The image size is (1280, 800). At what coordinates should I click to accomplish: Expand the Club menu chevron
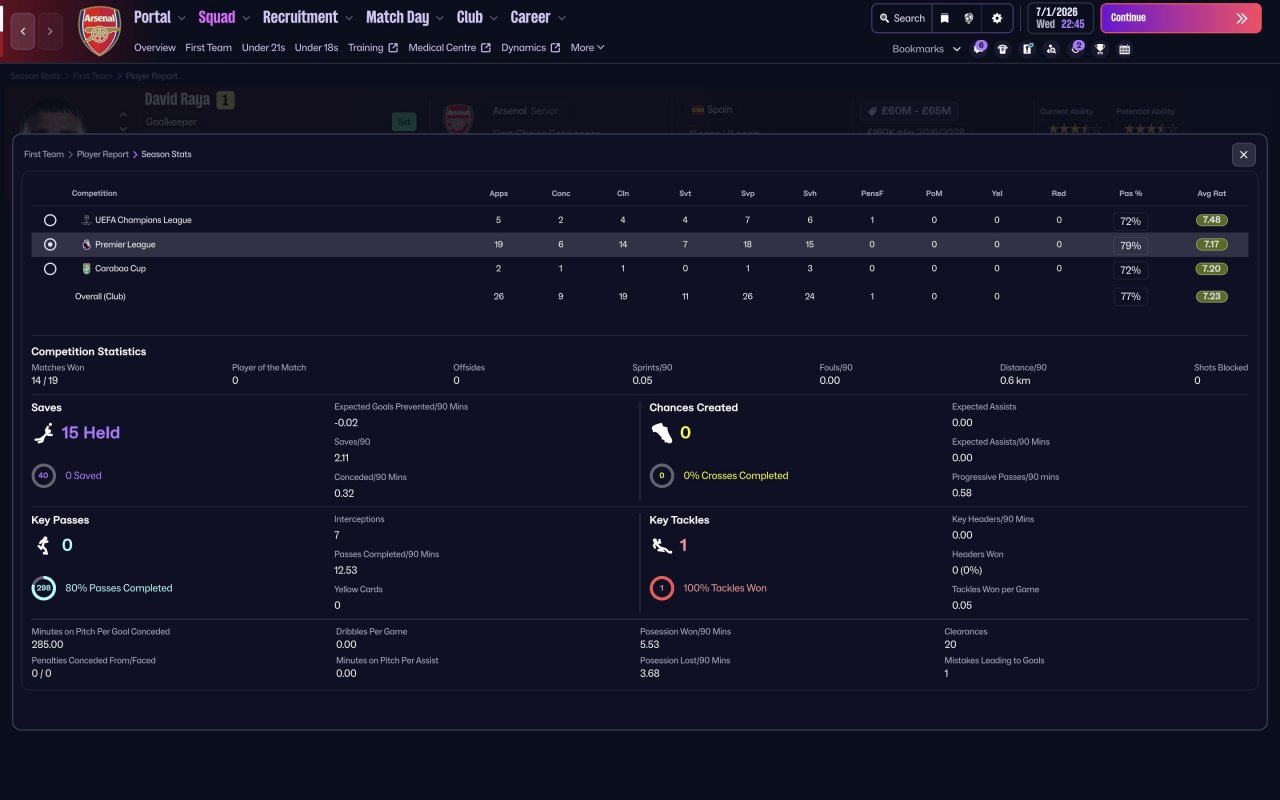(x=493, y=18)
